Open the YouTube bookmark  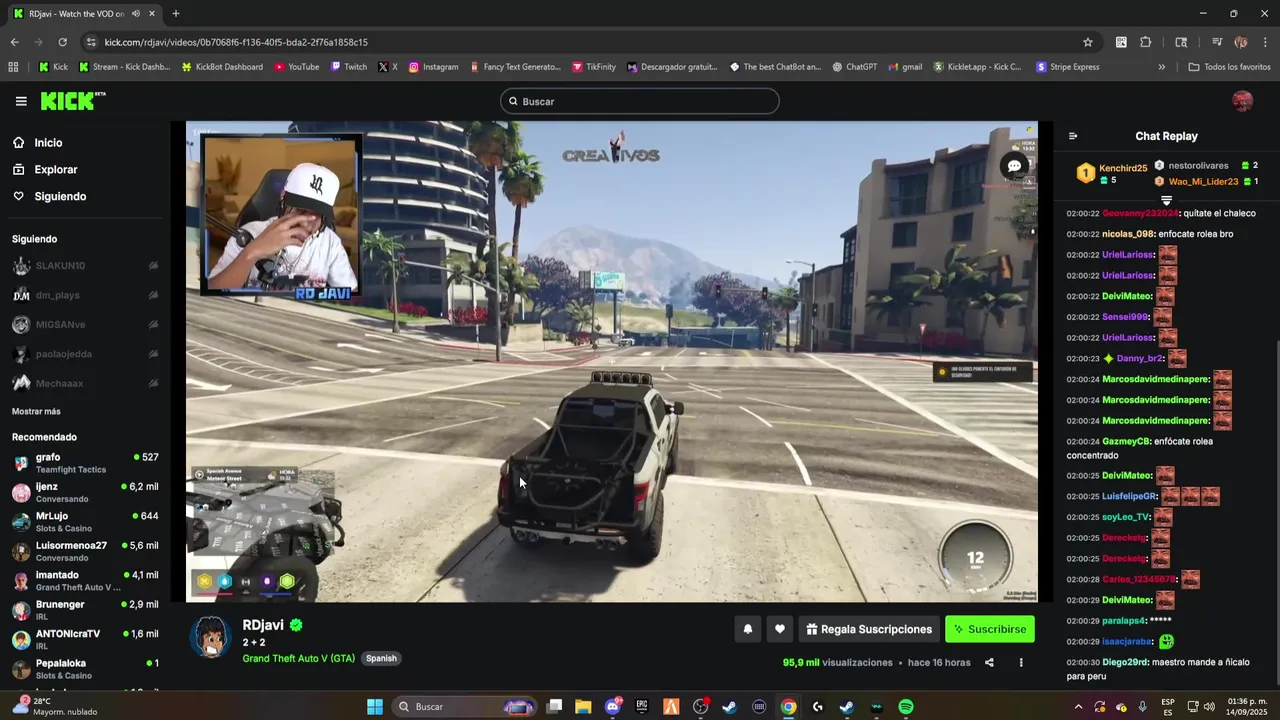point(297,67)
